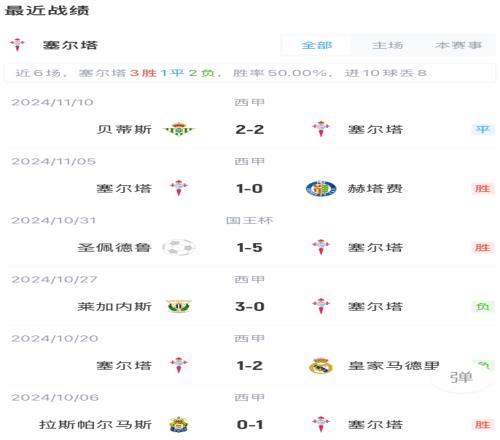Viewport: 500px width, 440px height.
Task: Switch to the 主场 tab
Action: point(387,45)
